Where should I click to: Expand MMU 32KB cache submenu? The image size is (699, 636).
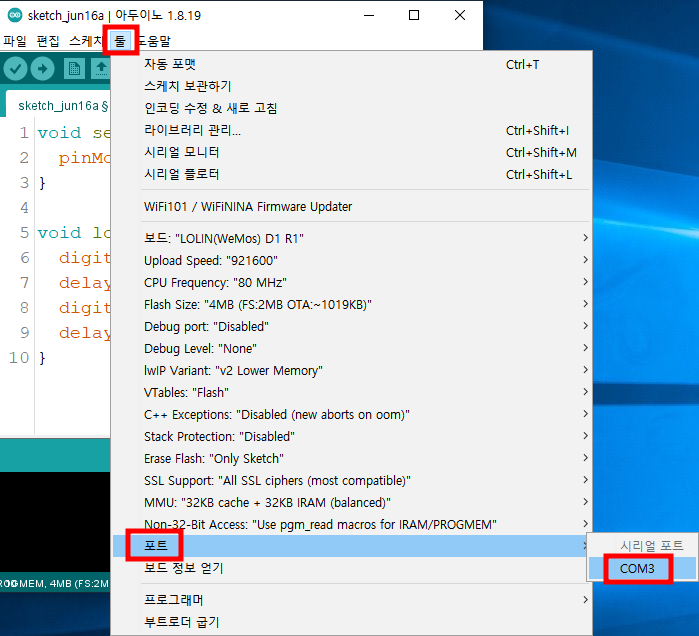click(x=351, y=502)
